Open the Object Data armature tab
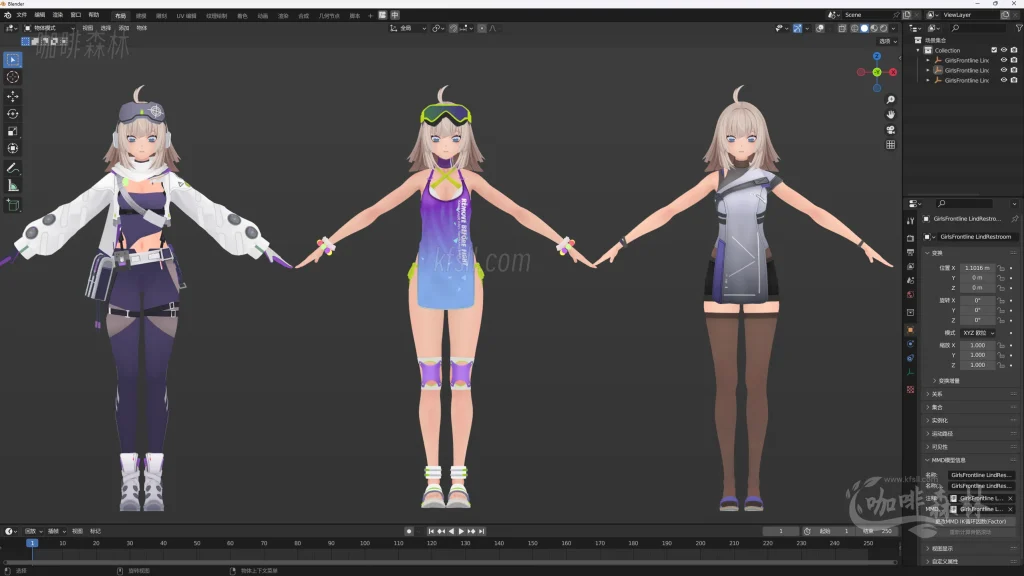The image size is (1024, 576). tap(910, 372)
